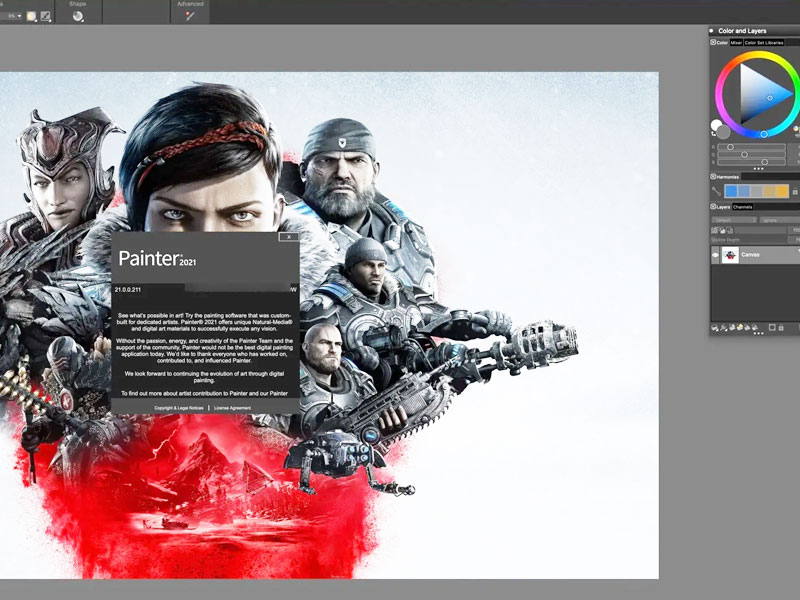Open the layer composite method dropdown (Default)
This screenshot has width=800, height=600.
coord(734,220)
